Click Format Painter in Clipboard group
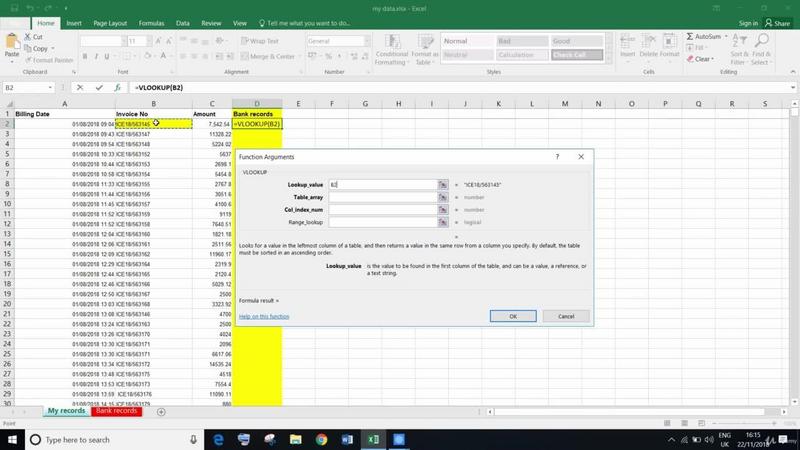 48,60
